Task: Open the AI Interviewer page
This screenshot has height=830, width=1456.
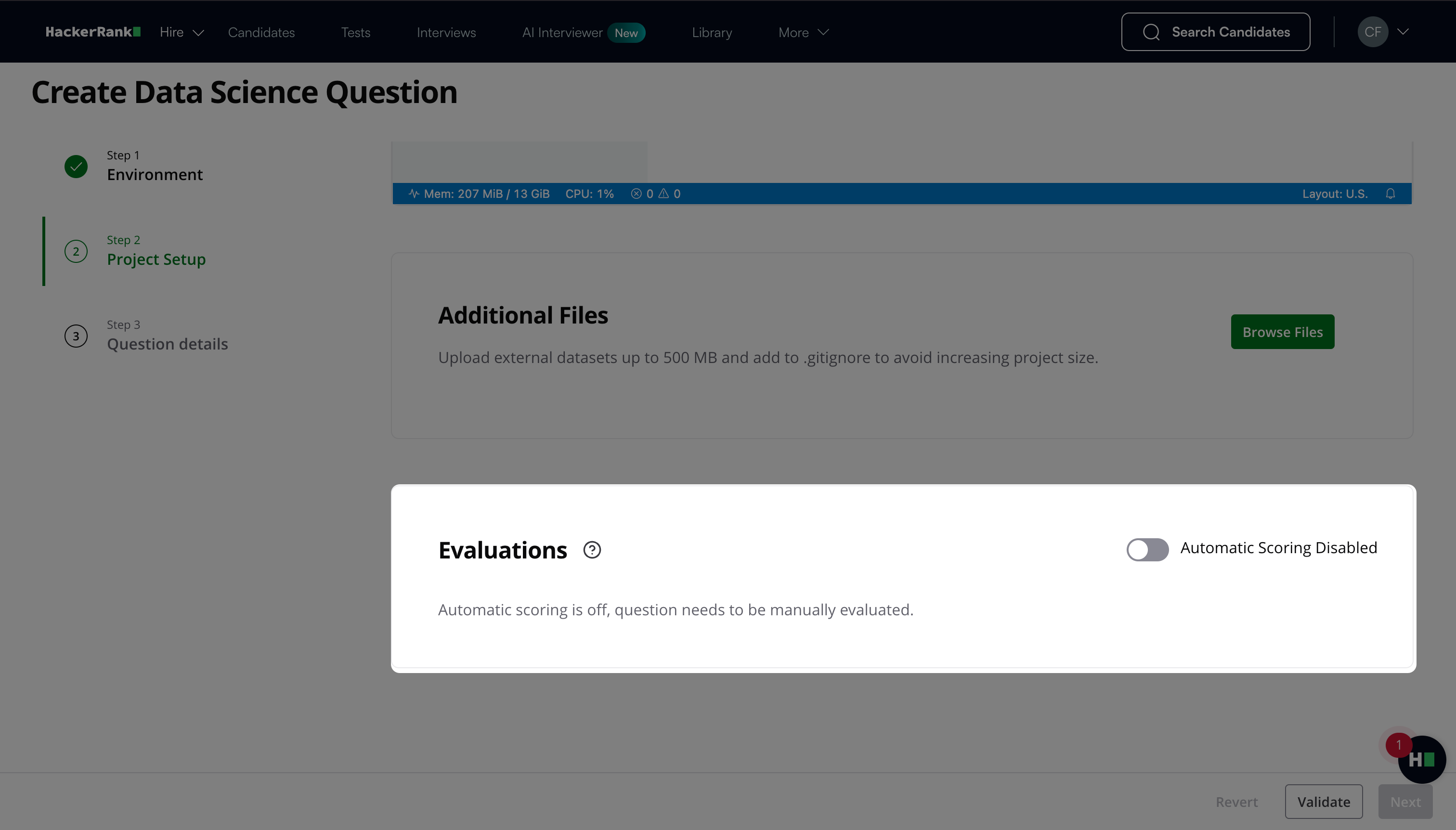Action: [x=562, y=32]
